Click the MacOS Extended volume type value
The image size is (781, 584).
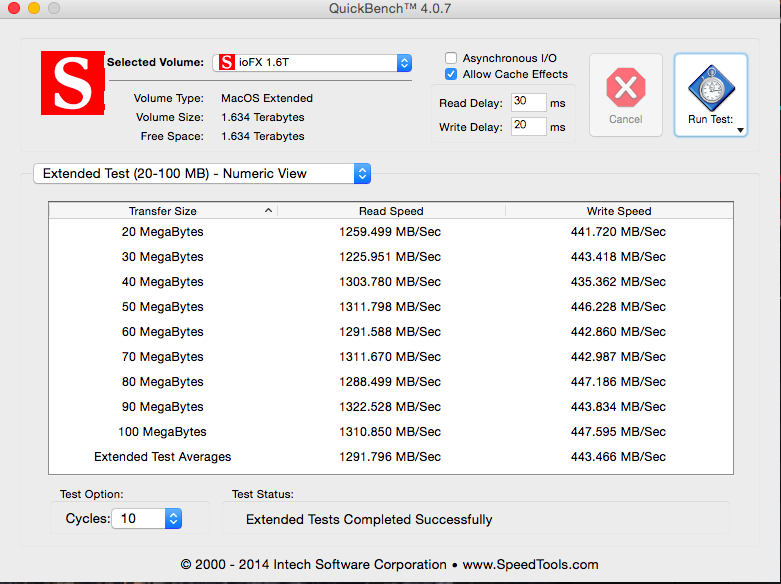click(x=267, y=98)
